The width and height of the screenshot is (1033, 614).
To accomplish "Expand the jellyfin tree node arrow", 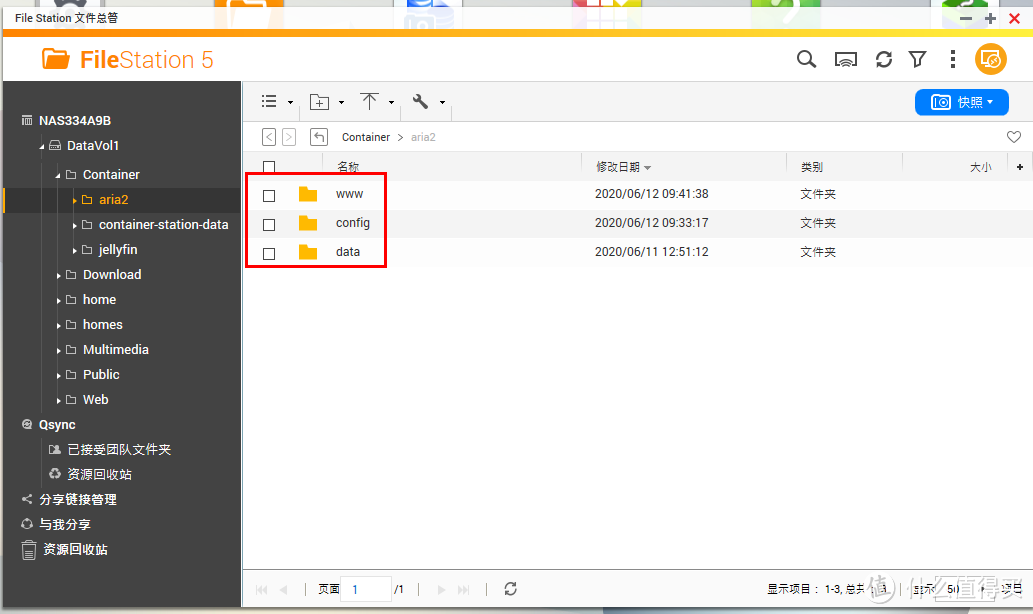I will point(74,250).
